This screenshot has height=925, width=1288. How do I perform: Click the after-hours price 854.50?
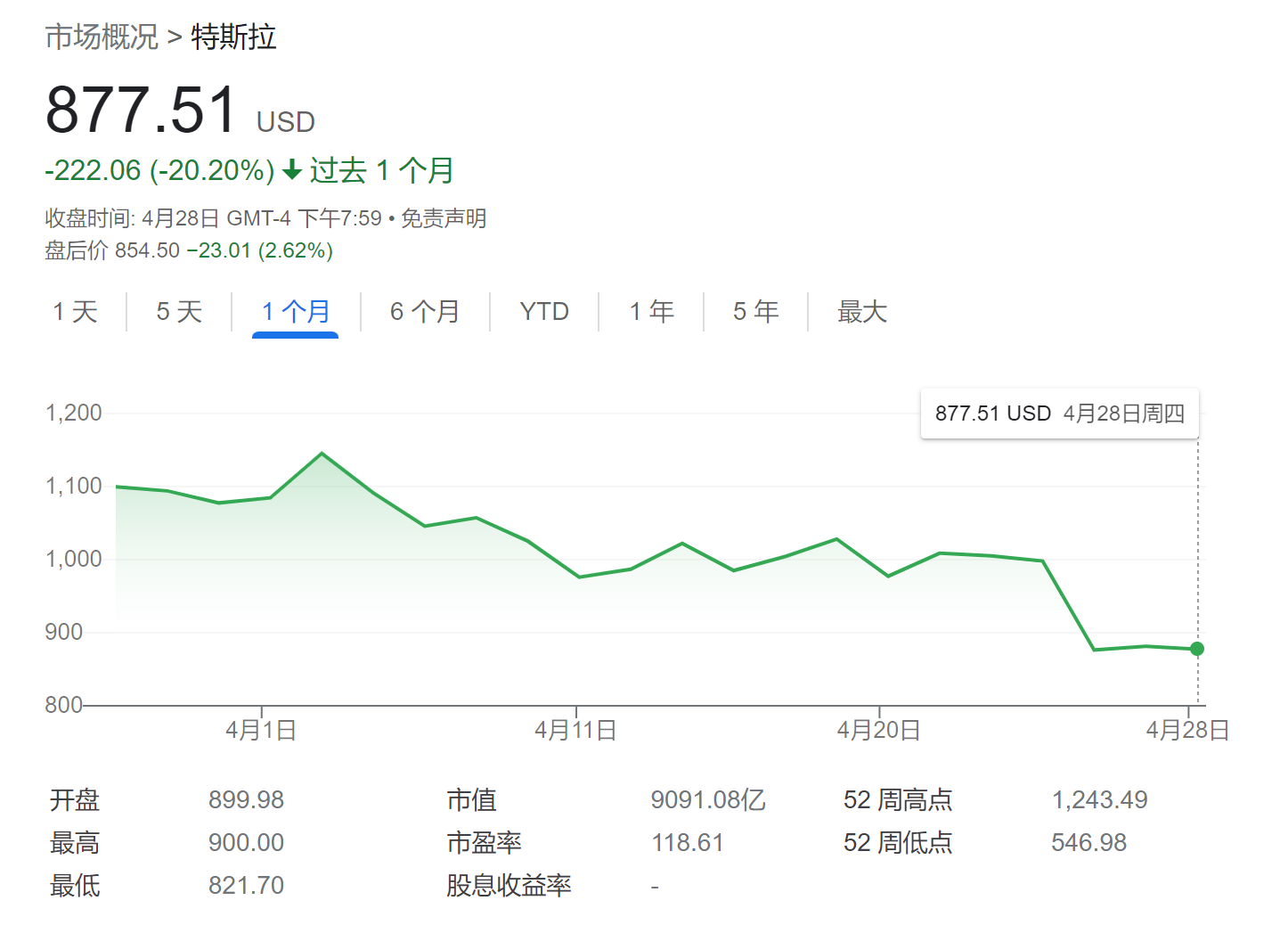(147, 250)
